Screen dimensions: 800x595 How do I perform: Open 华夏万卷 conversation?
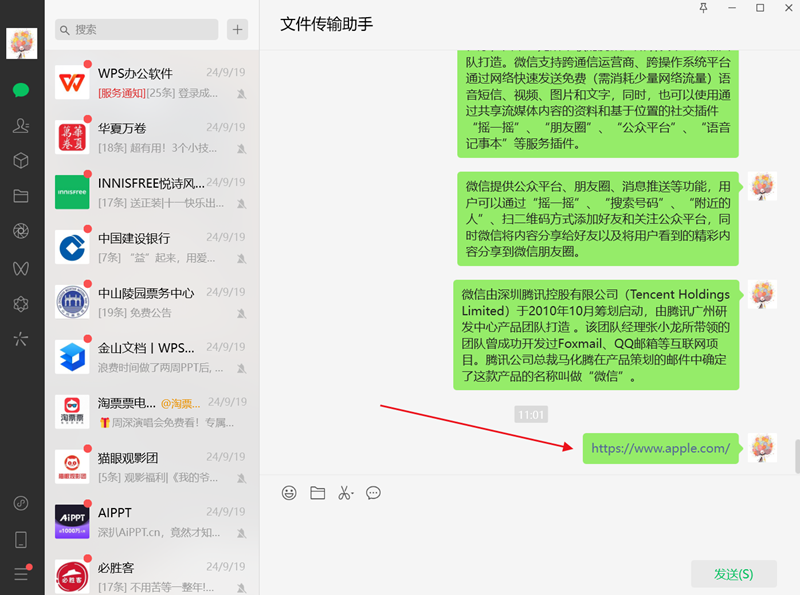coord(152,137)
